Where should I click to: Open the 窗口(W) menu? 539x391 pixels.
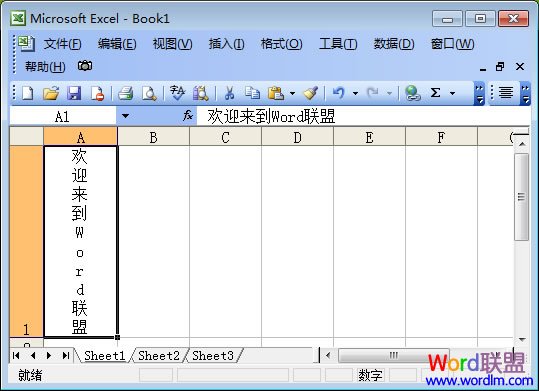pyautogui.click(x=452, y=44)
